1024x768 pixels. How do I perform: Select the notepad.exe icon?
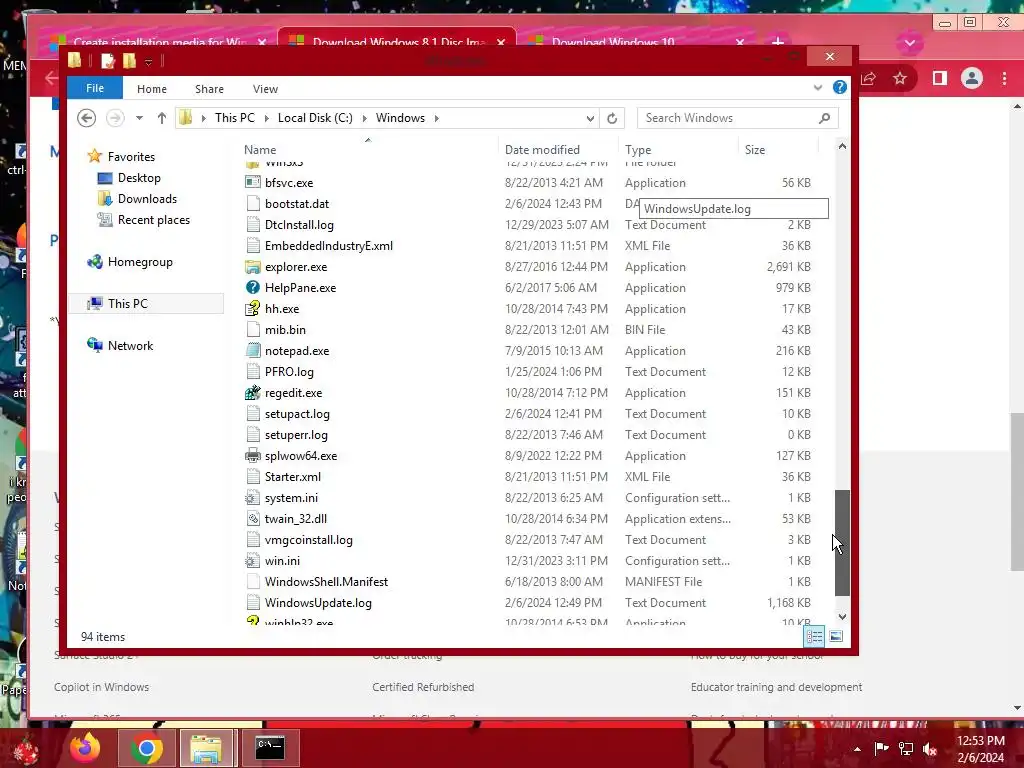pos(253,351)
